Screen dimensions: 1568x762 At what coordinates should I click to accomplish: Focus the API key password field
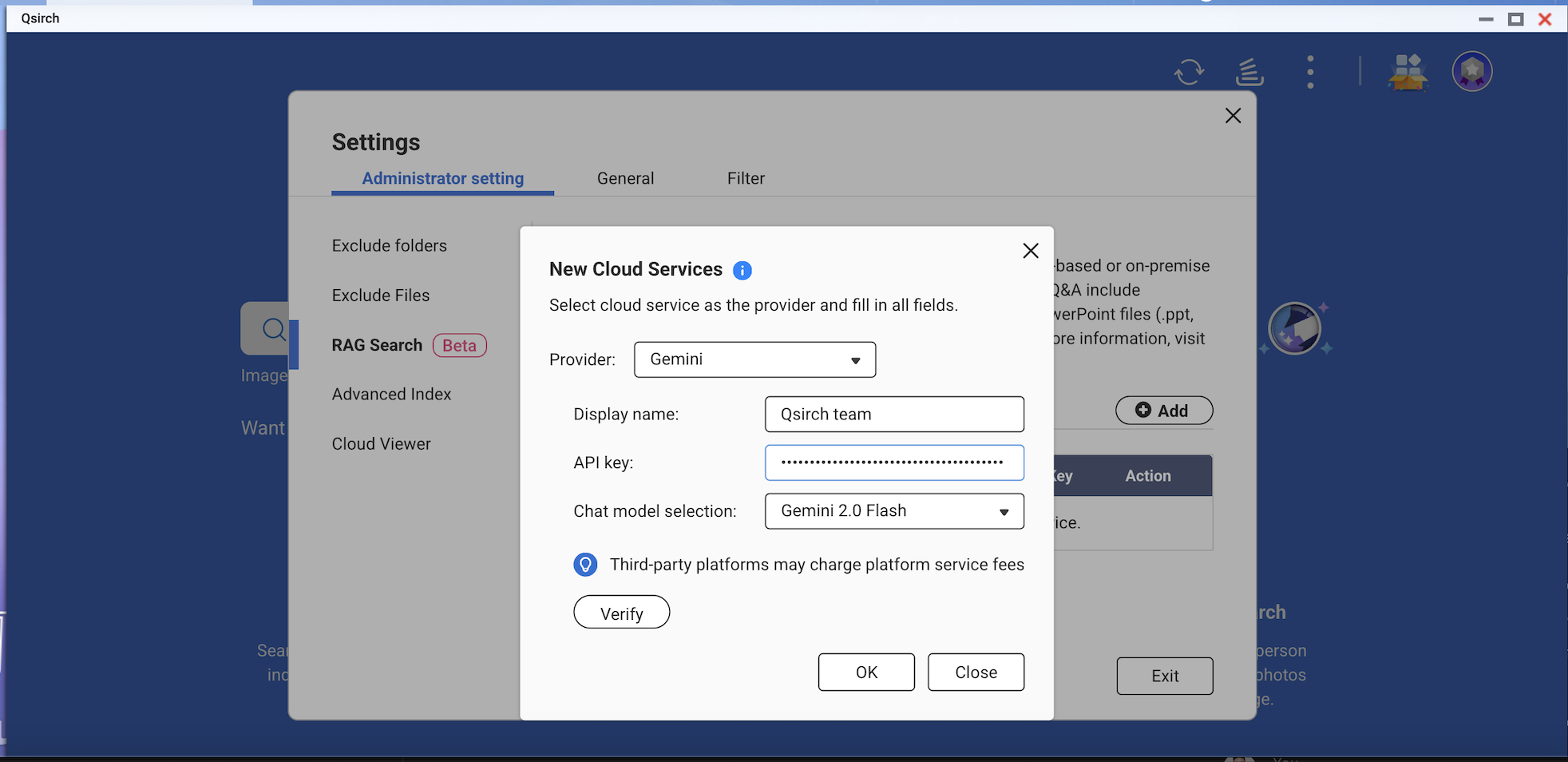pos(893,462)
